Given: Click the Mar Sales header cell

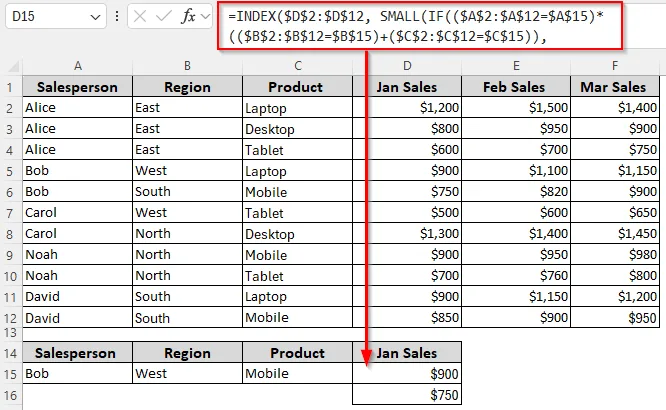Looking at the screenshot, I should (x=615, y=87).
